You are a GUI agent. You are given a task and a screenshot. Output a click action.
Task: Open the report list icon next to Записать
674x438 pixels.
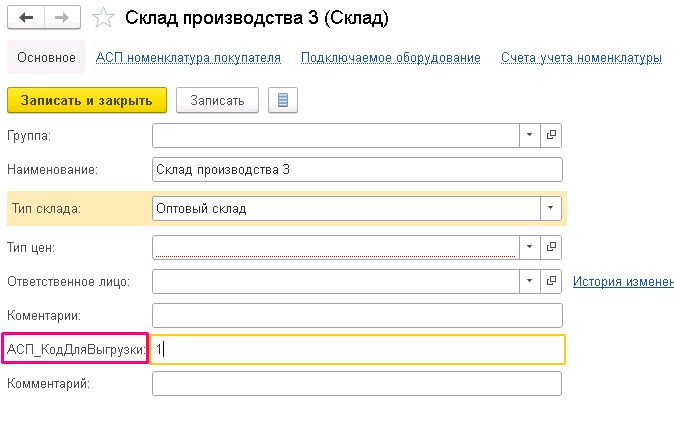(283, 100)
